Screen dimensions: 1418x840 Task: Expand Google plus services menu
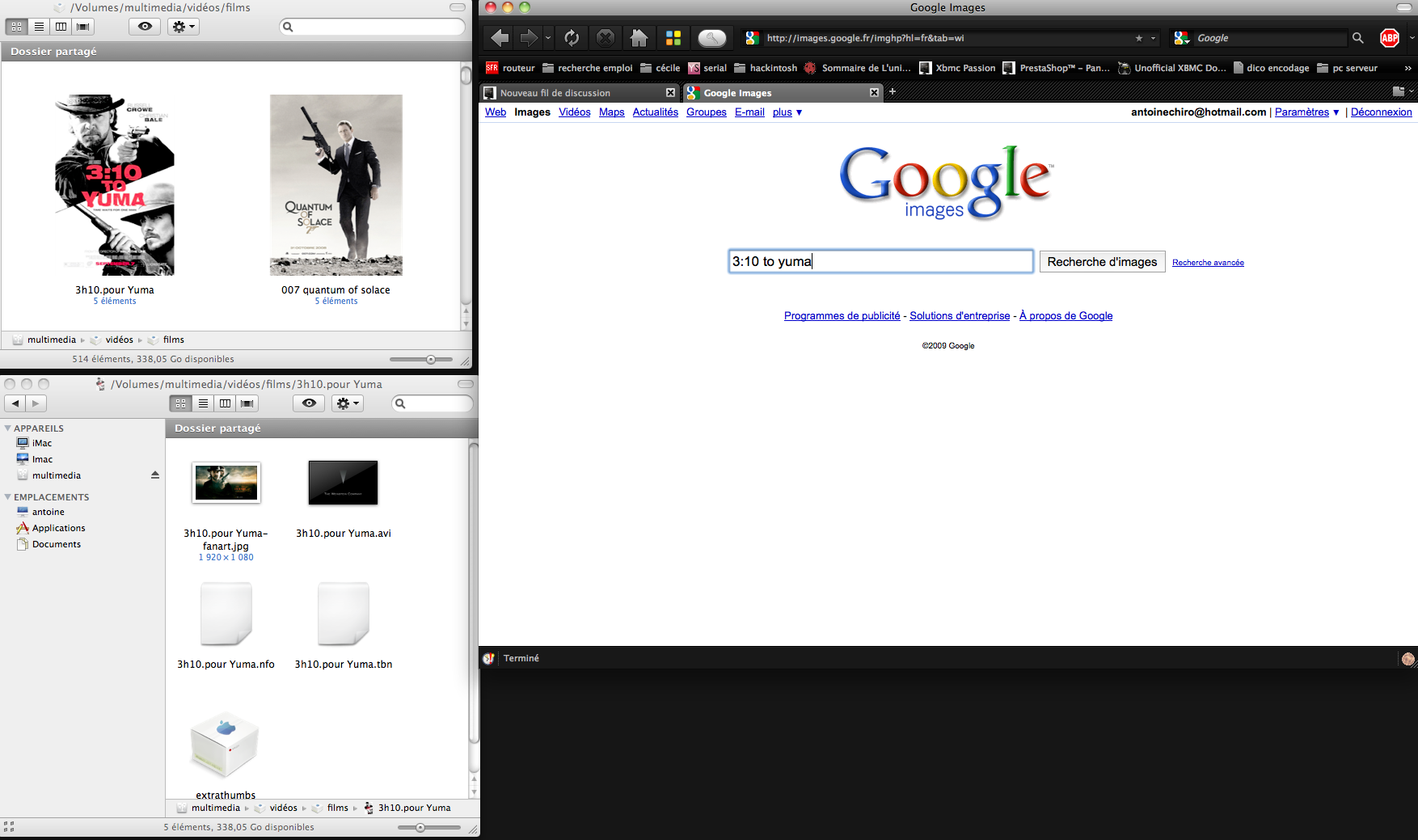pyautogui.click(x=787, y=112)
